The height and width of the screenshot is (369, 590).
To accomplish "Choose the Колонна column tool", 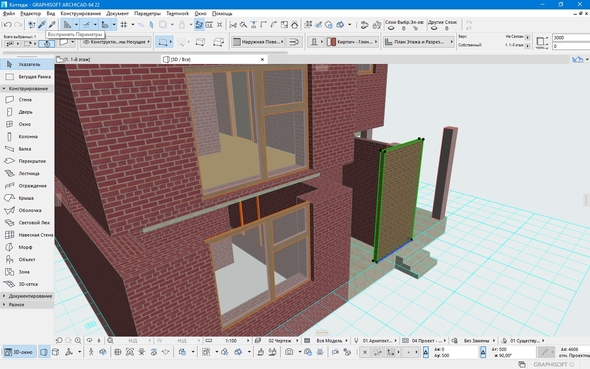I will (27, 137).
